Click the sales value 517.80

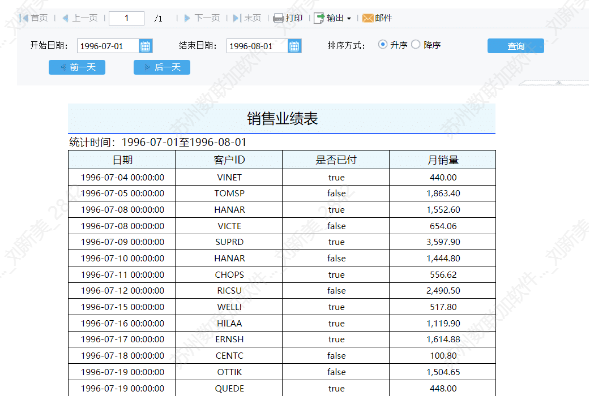443,307
